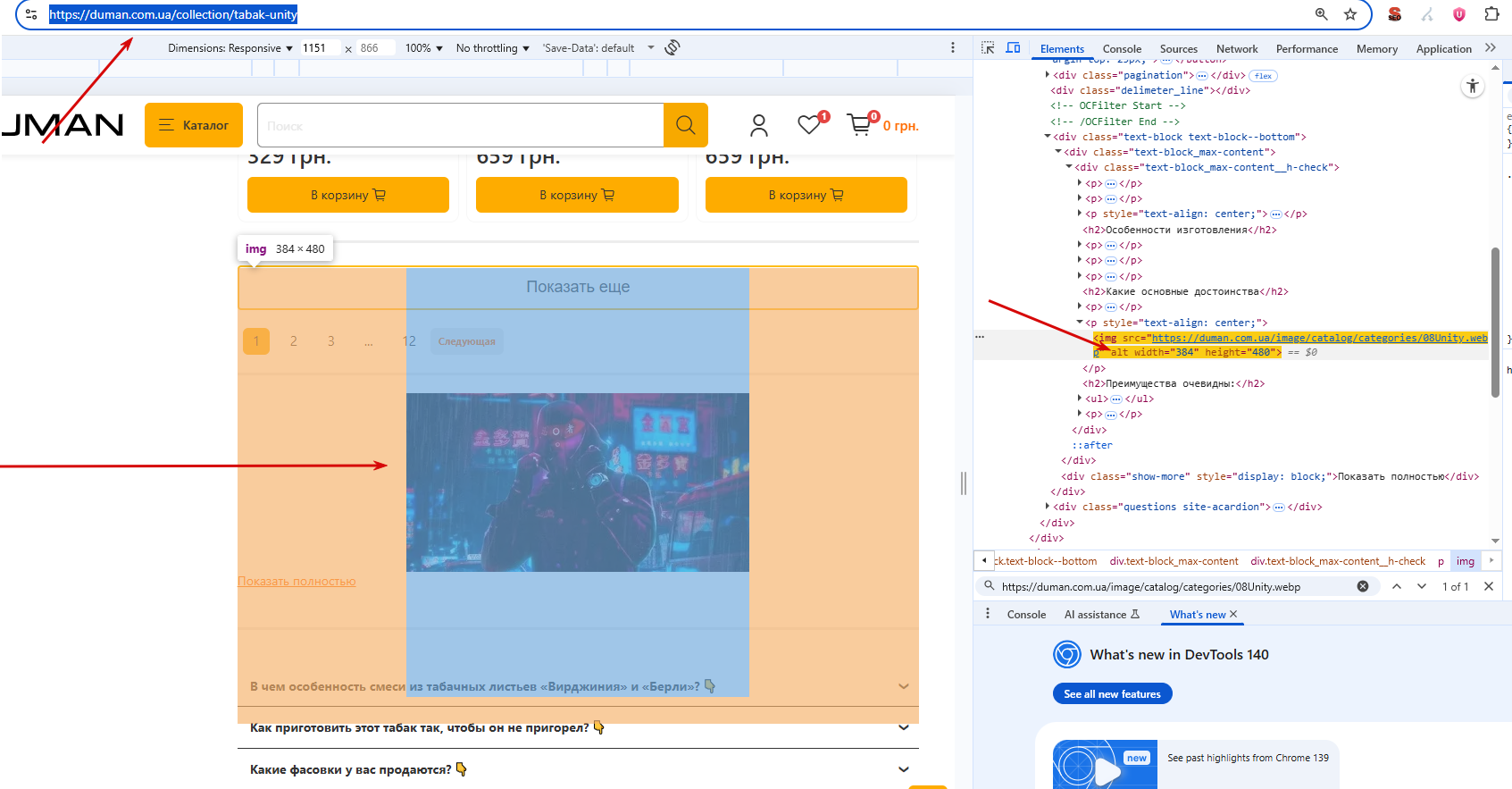1512x789 pixels.
Task: Open the Save-Data default dropdown
Action: (x=598, y=48)
